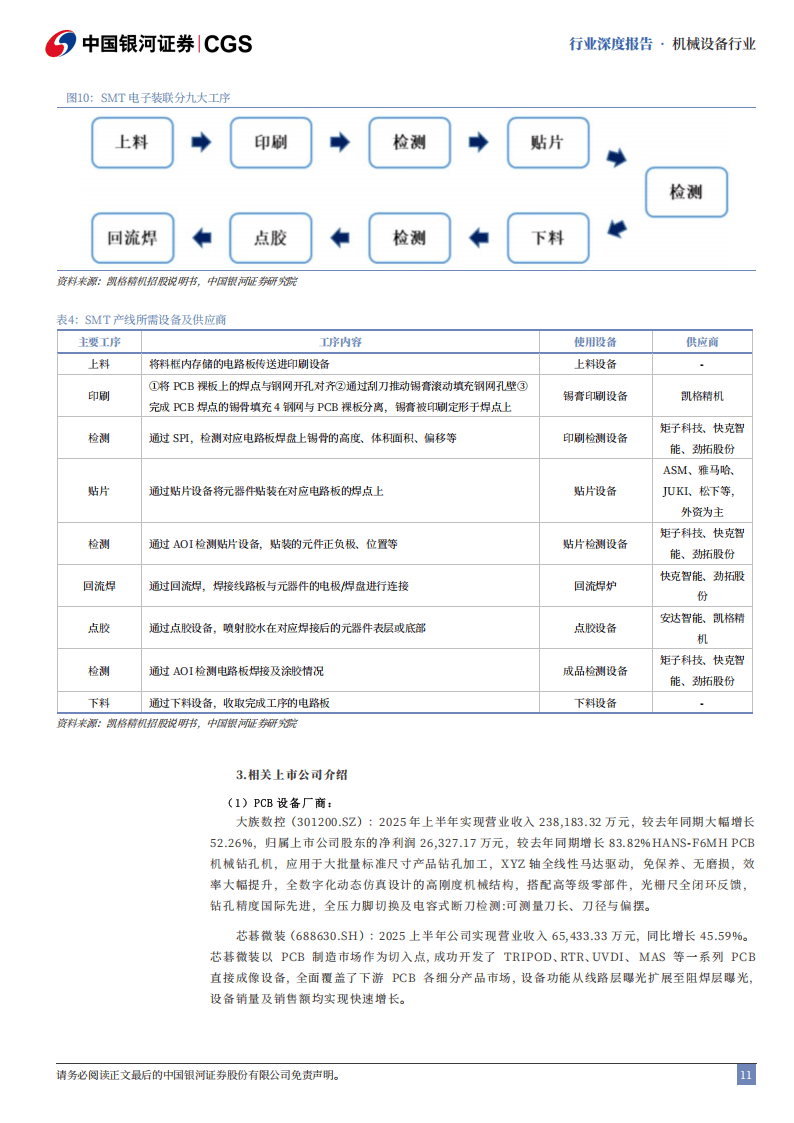Viewport: 794px width, 1123px height.
Task: Click the company name 大族数控 (301200.SZ)
Action: click(x=299, y=822)
